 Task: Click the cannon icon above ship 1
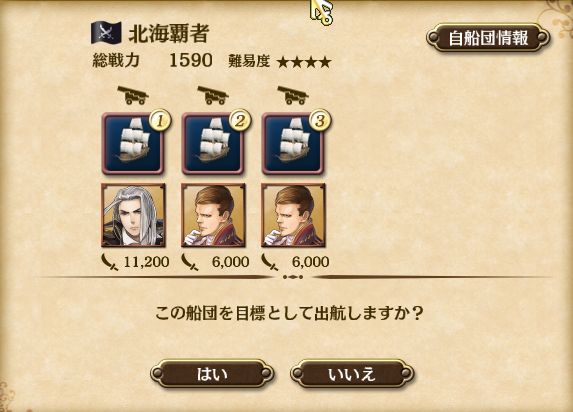click(133, 95)
